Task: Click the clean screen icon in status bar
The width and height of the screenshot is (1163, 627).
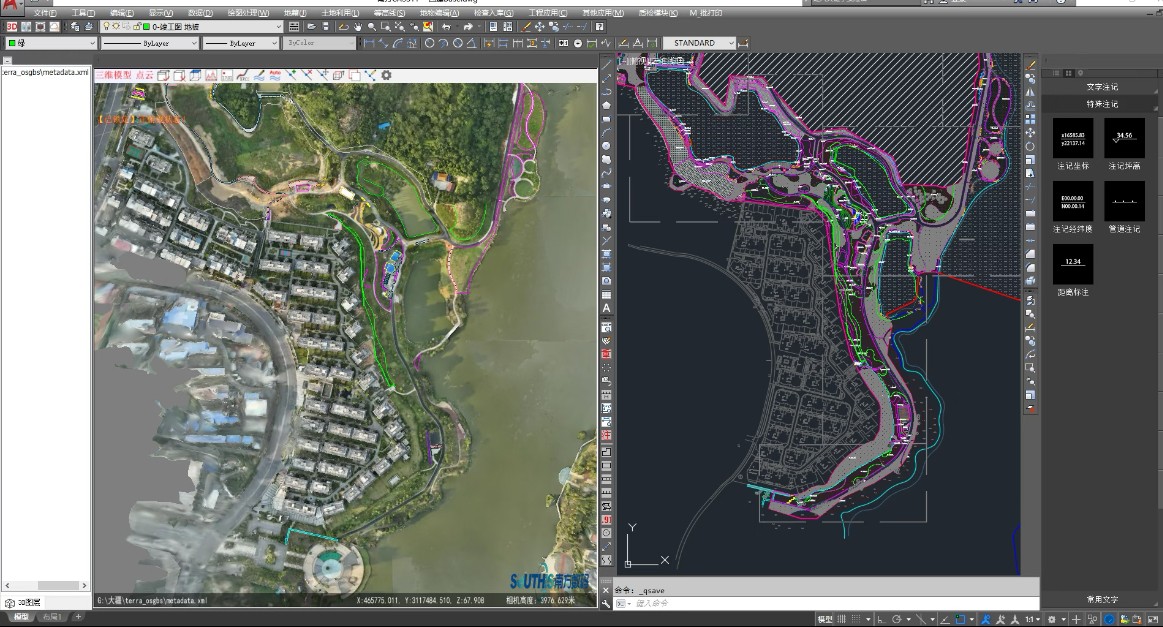Action: pyautogui.click(x=1152, y=619)
